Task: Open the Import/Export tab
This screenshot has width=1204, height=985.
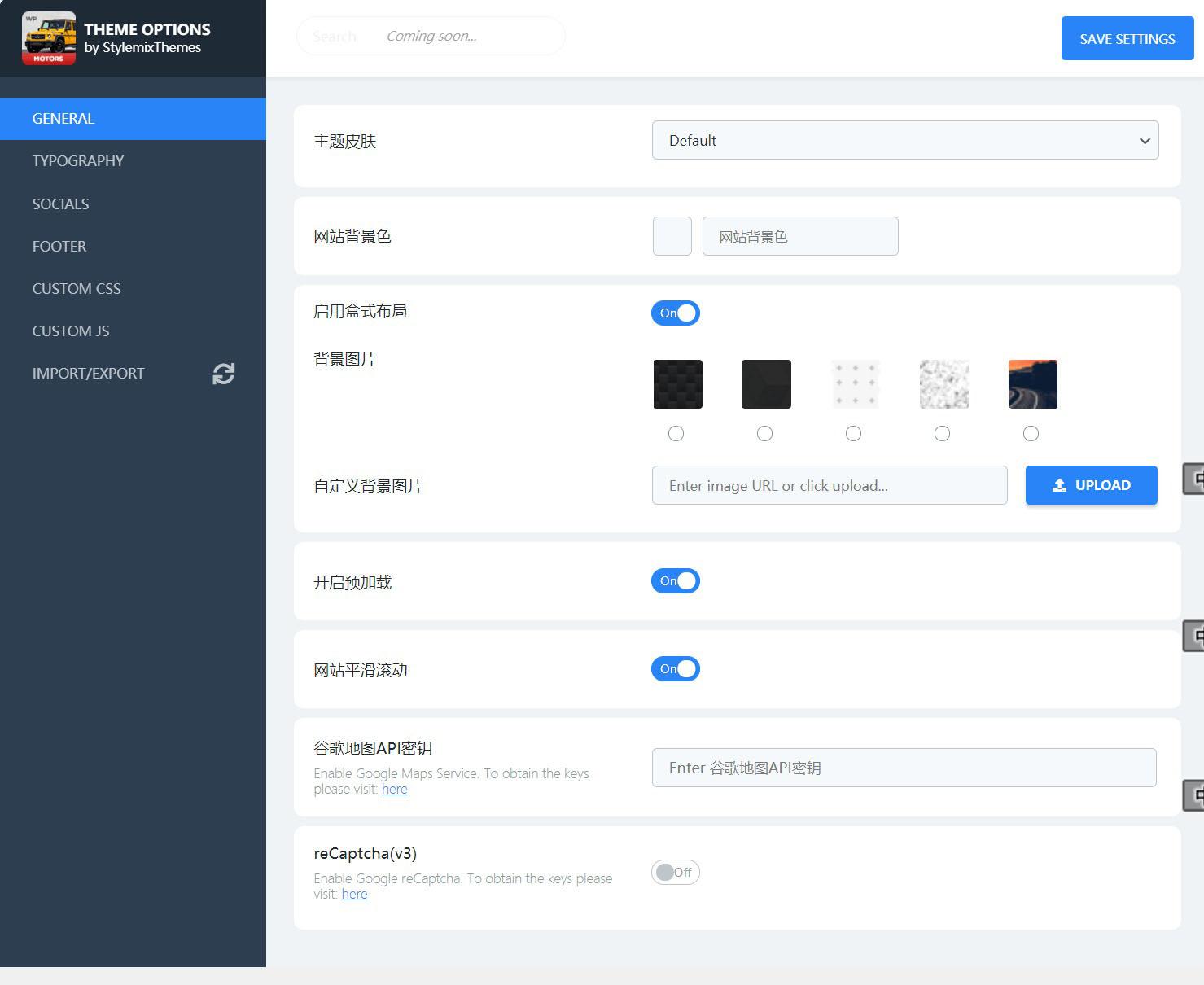Action: 133,373
